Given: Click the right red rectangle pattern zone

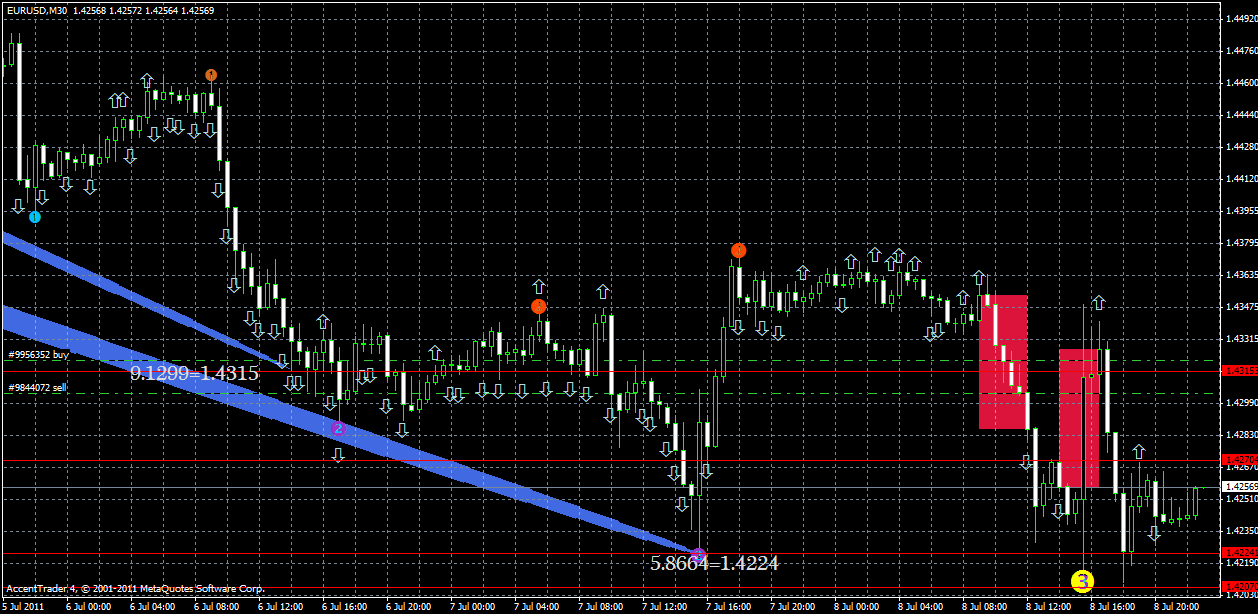Looking at the screenshot, I should (x=1078, y=415).
